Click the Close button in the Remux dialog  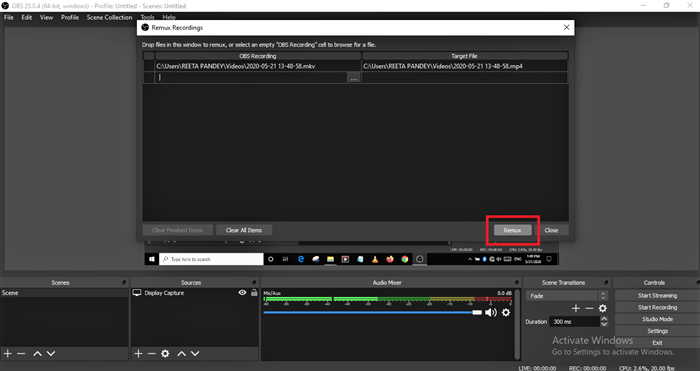(551, 230)
